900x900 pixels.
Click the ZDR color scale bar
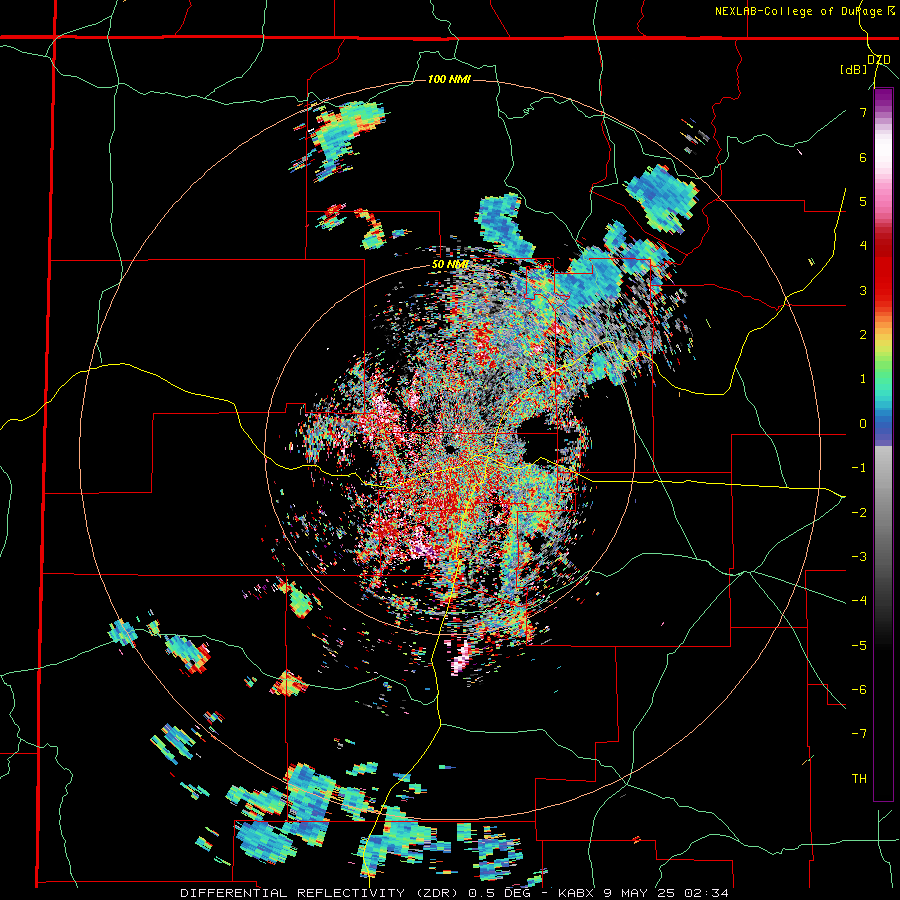[x=883, y=444]
